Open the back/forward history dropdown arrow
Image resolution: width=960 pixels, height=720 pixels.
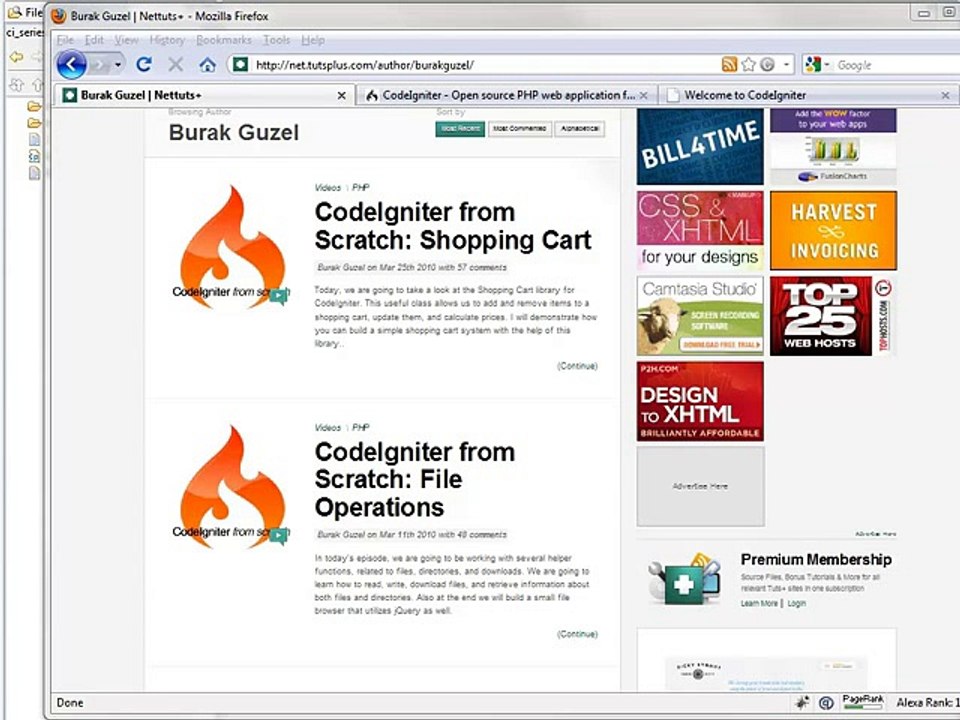(x=118, y=64)
